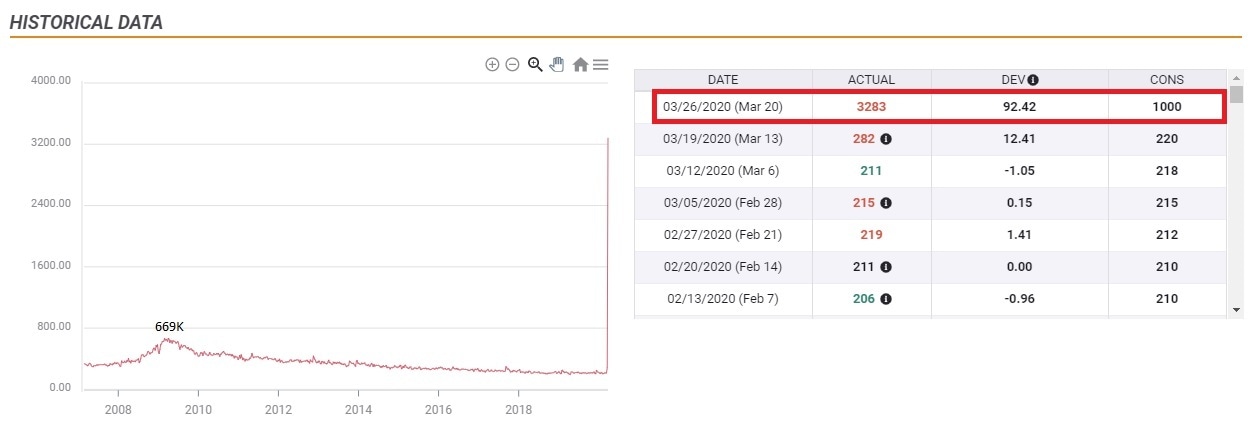Click info icon next to 211 Feb 14 value
This screenshot has width=1256, height=433.
click(x=886, y=267)
